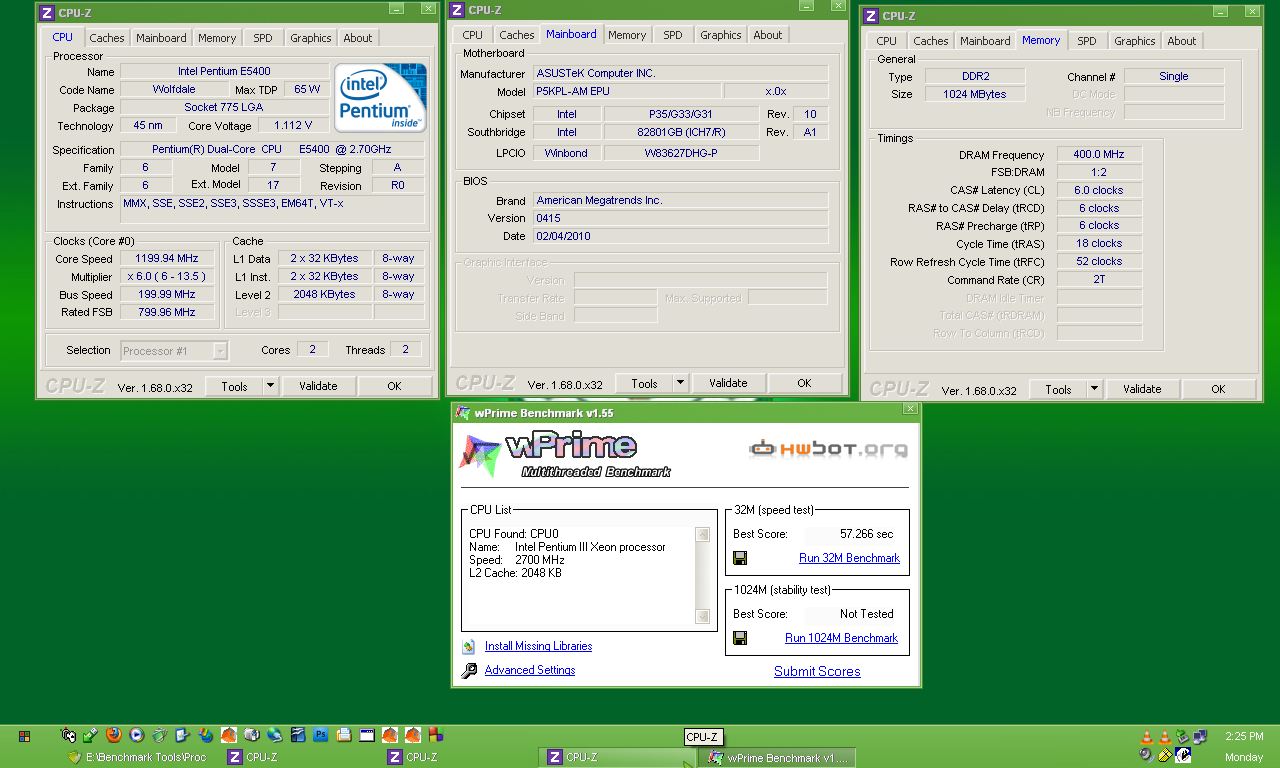This screenshot has height=768, width=1280.
Task: Launch Windows Media Player from quick launch
Action: point(136,735)
